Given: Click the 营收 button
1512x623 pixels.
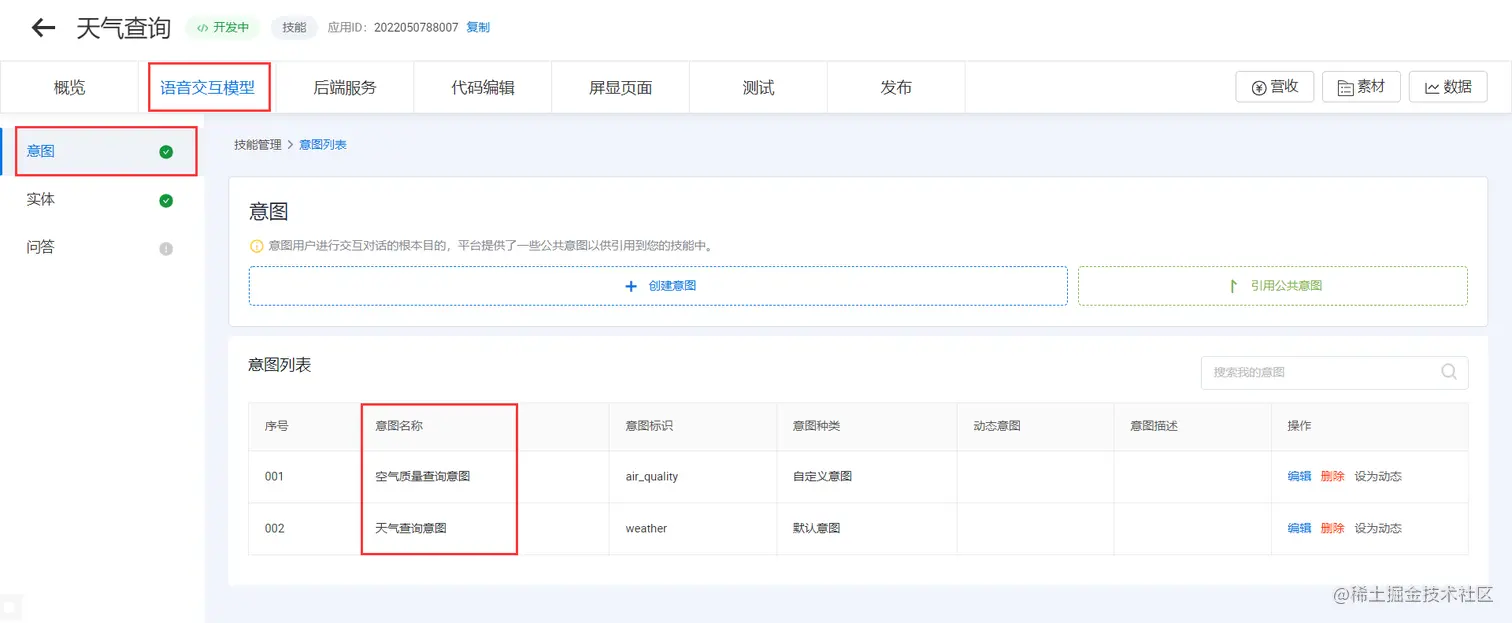Looking at the screenshot, I should point(1275,87).
